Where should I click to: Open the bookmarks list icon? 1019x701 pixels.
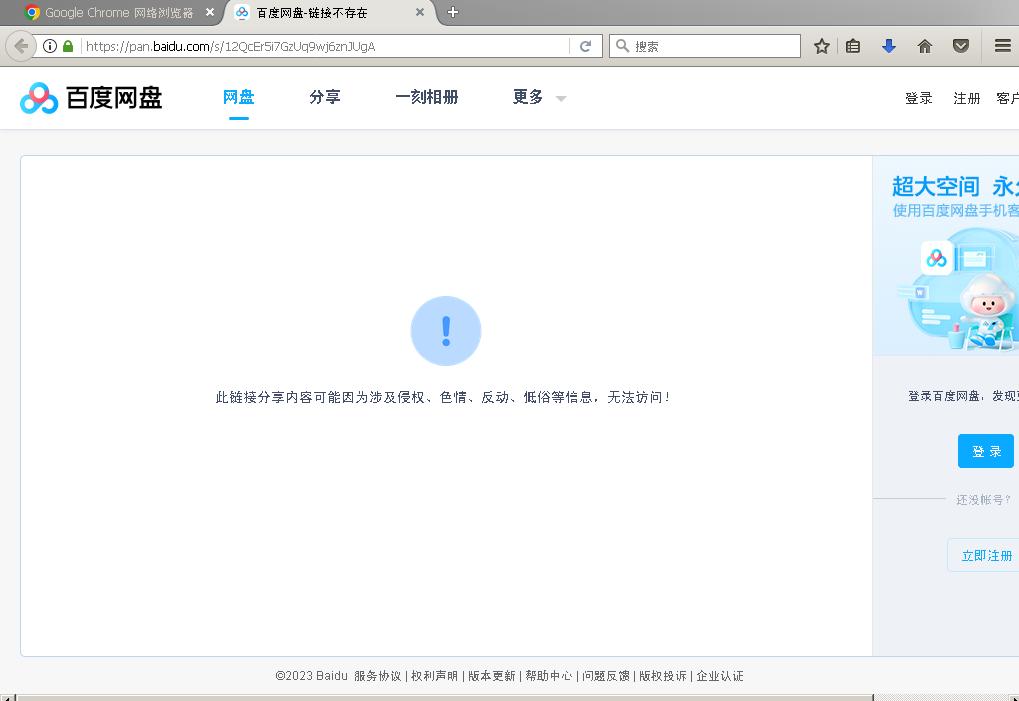tap(853, 46)
